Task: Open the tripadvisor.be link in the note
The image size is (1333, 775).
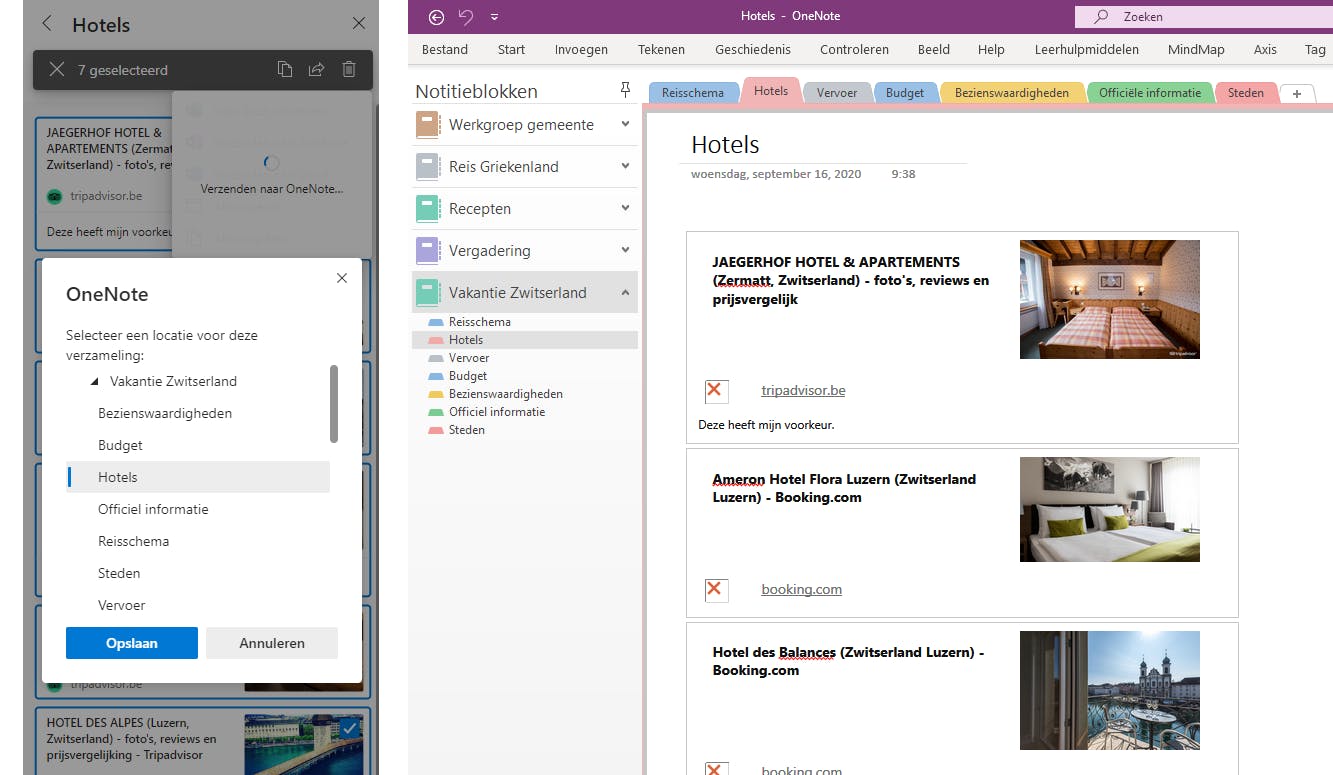Action: click(x=803, y=390)
